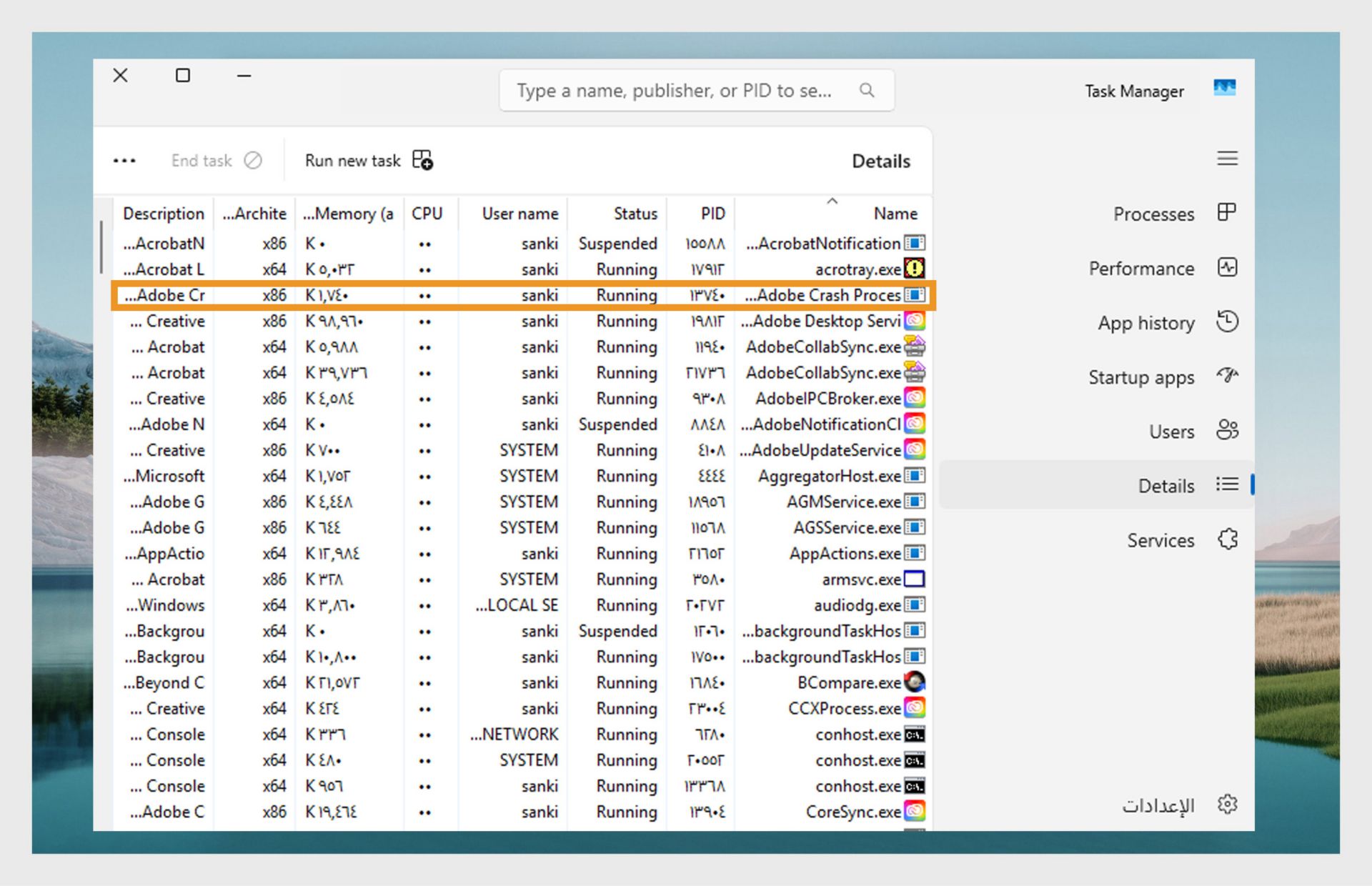
Task: Open Startup apps gauge icon
Action: [1227, 376]
